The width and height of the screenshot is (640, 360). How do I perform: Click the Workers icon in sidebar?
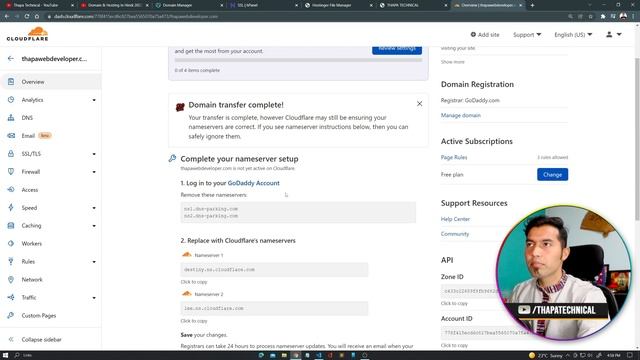[11, 243]
